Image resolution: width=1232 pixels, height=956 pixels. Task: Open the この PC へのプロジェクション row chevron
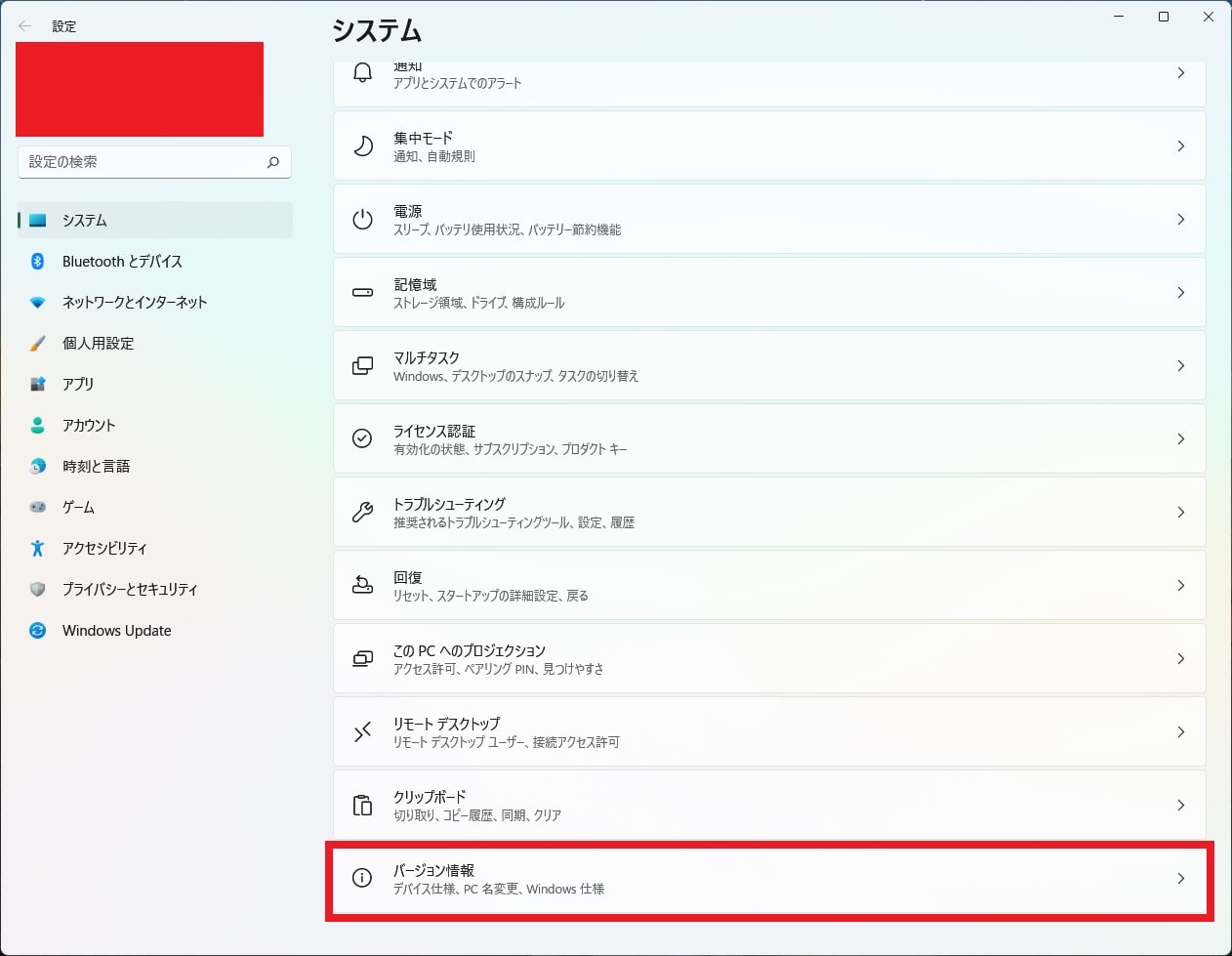[x=1180, y=658]
